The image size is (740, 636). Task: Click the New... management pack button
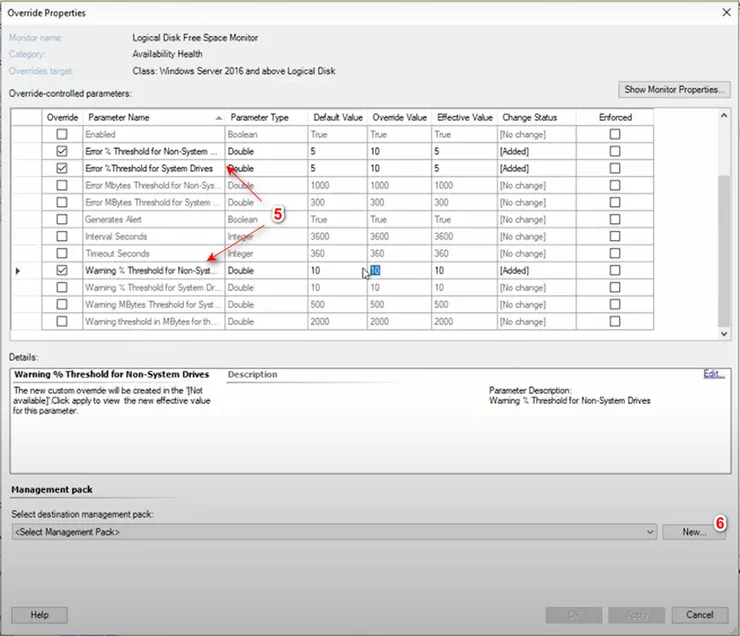[x=694, y=532]
